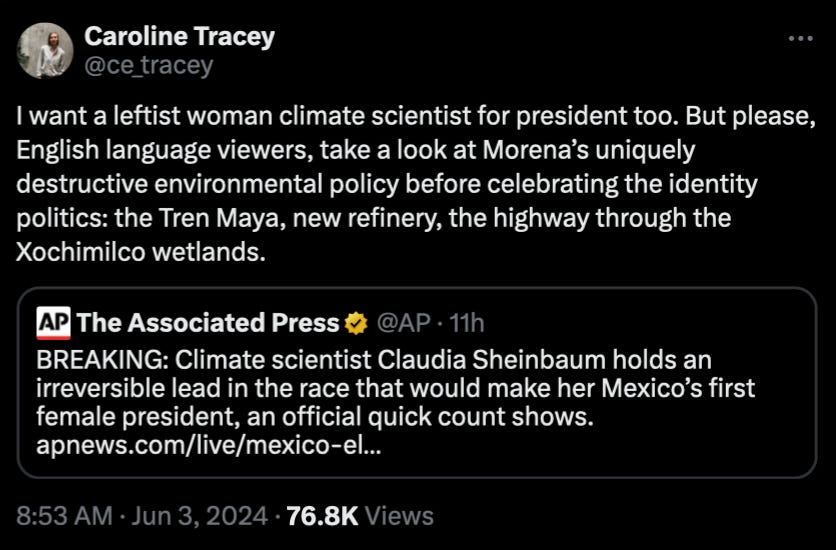This screenshot has width=836, height=550.
Task: Click the words Xochimilco wetlands
Action: [140, 252]
